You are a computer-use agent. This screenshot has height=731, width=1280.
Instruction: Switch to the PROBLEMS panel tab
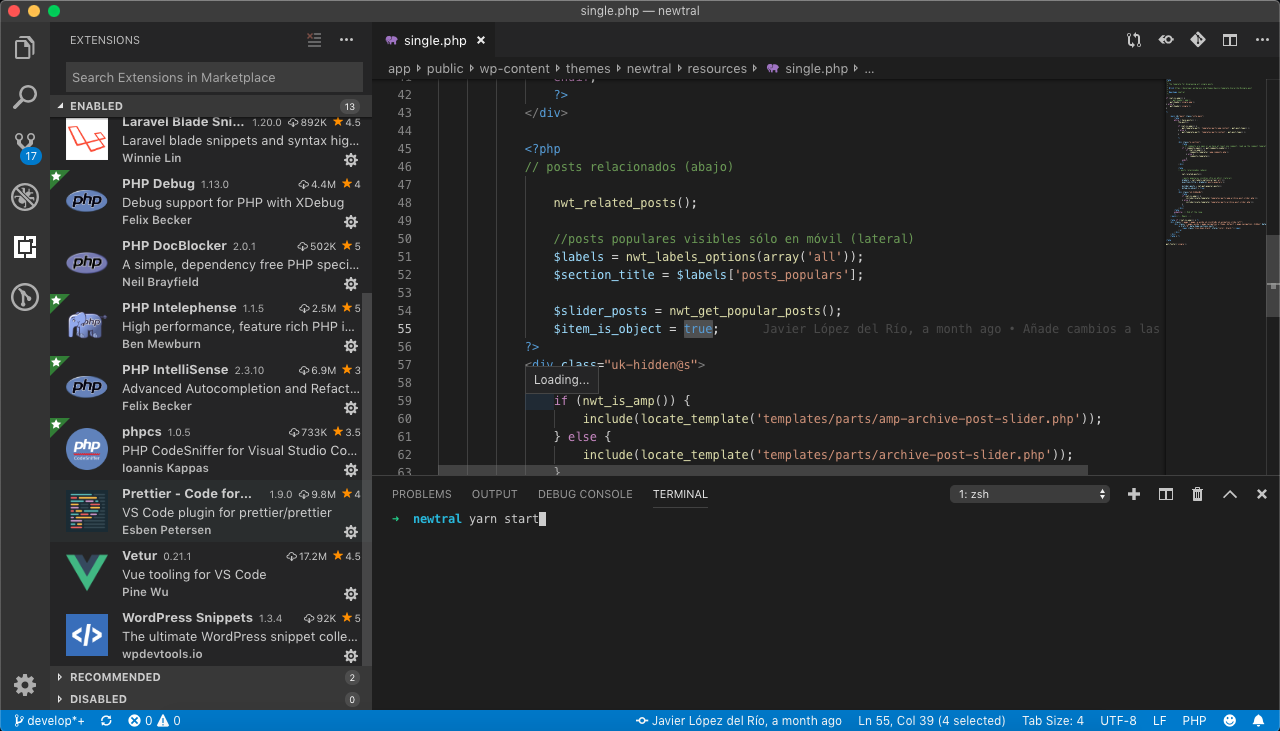(421, 494)
